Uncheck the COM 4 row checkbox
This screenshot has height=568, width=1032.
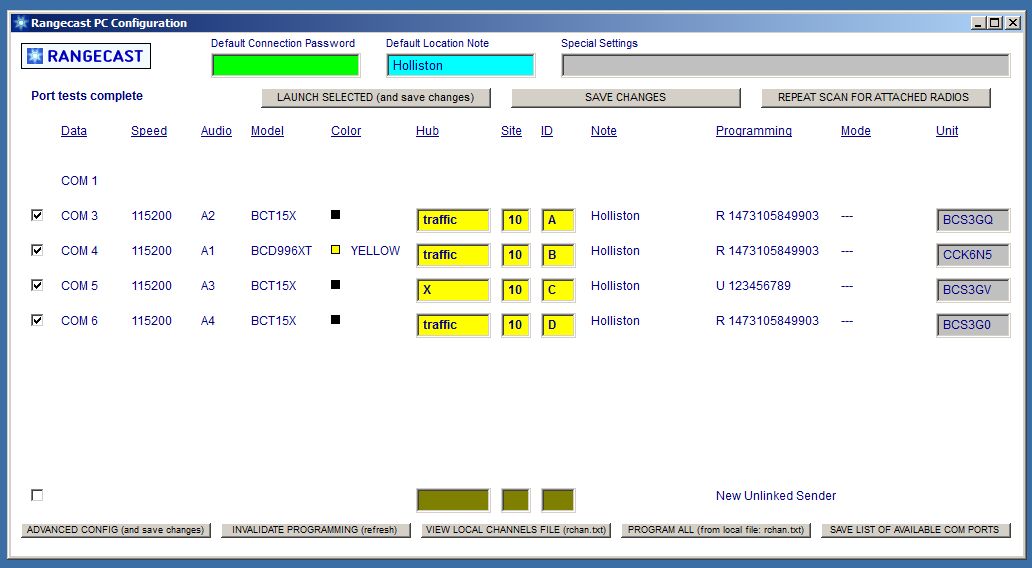pyautogui.click(x=37, y=249)
